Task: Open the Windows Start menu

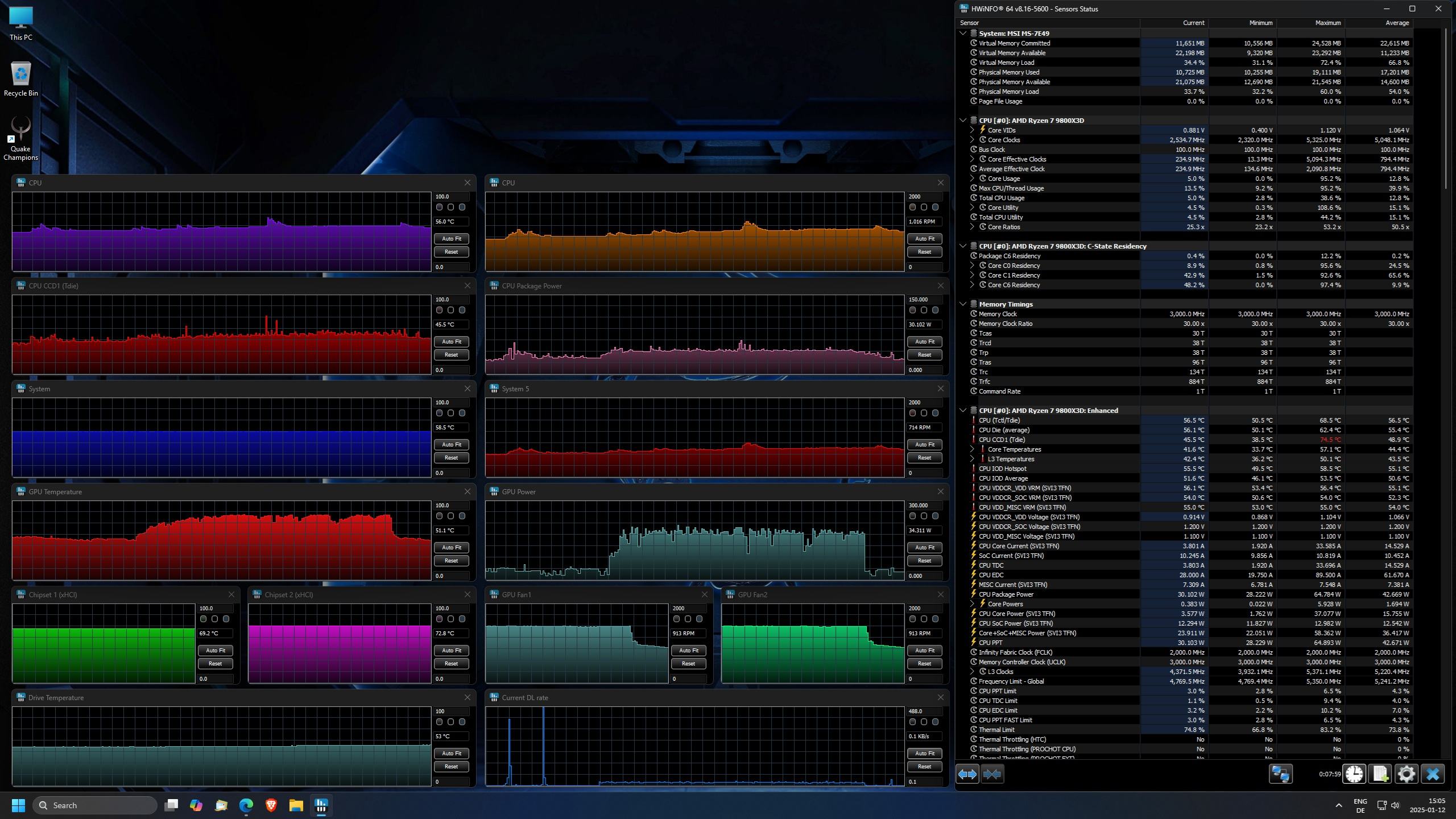Action: 18,805
